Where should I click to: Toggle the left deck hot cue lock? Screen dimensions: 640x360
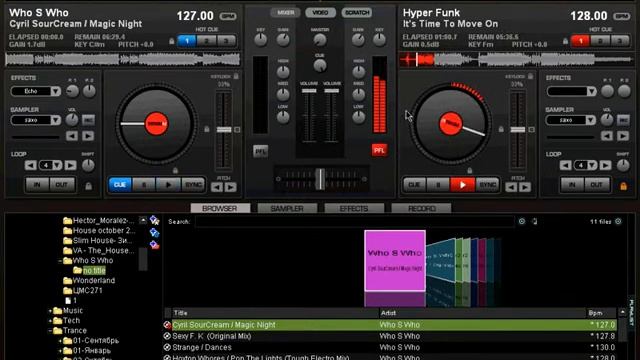171,41
